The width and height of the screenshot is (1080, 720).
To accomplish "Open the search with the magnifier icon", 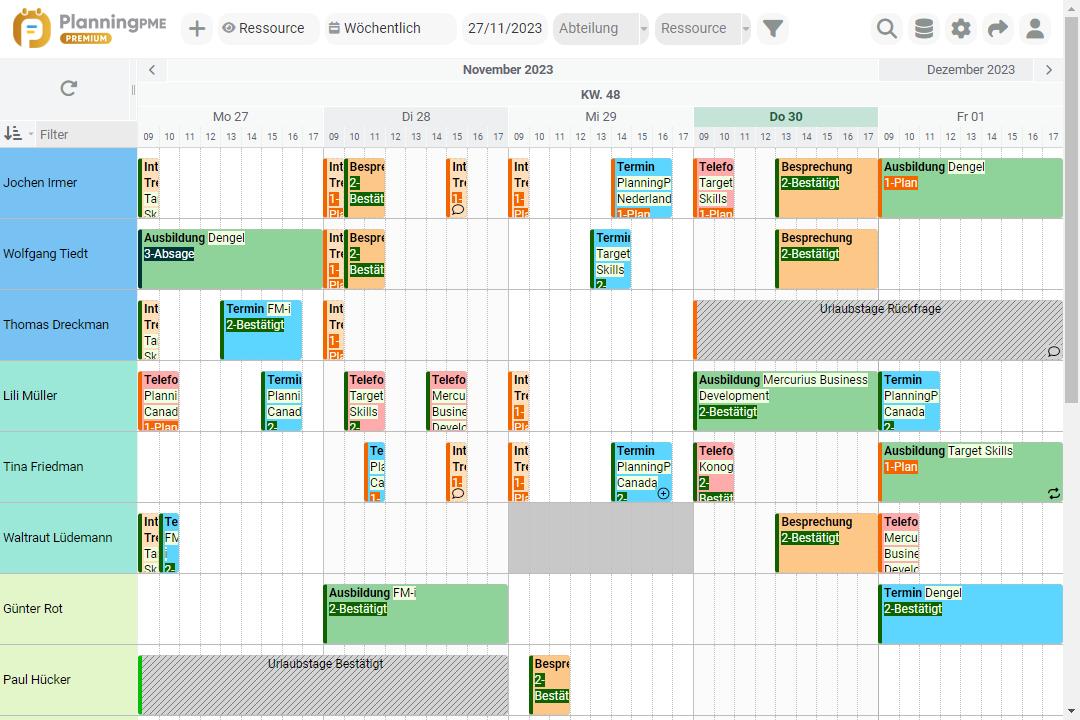I will point(886,28).
